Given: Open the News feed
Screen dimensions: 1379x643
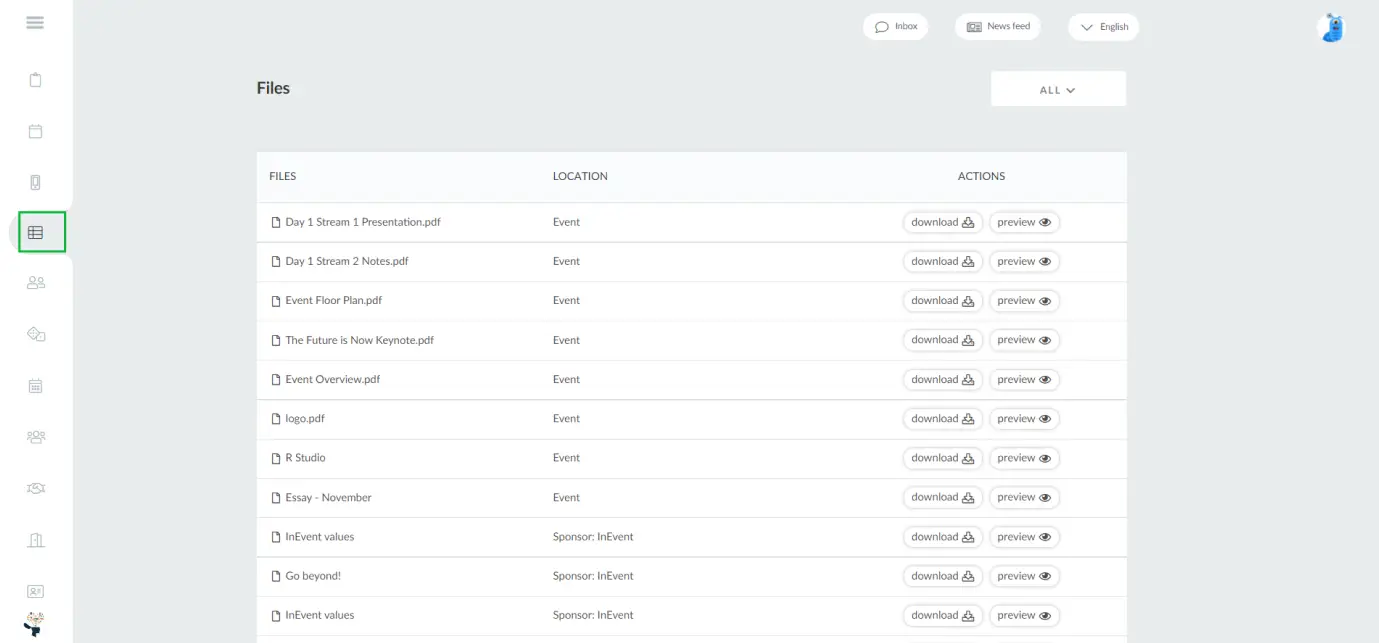Looking at the screenshot, I should 998,27.
